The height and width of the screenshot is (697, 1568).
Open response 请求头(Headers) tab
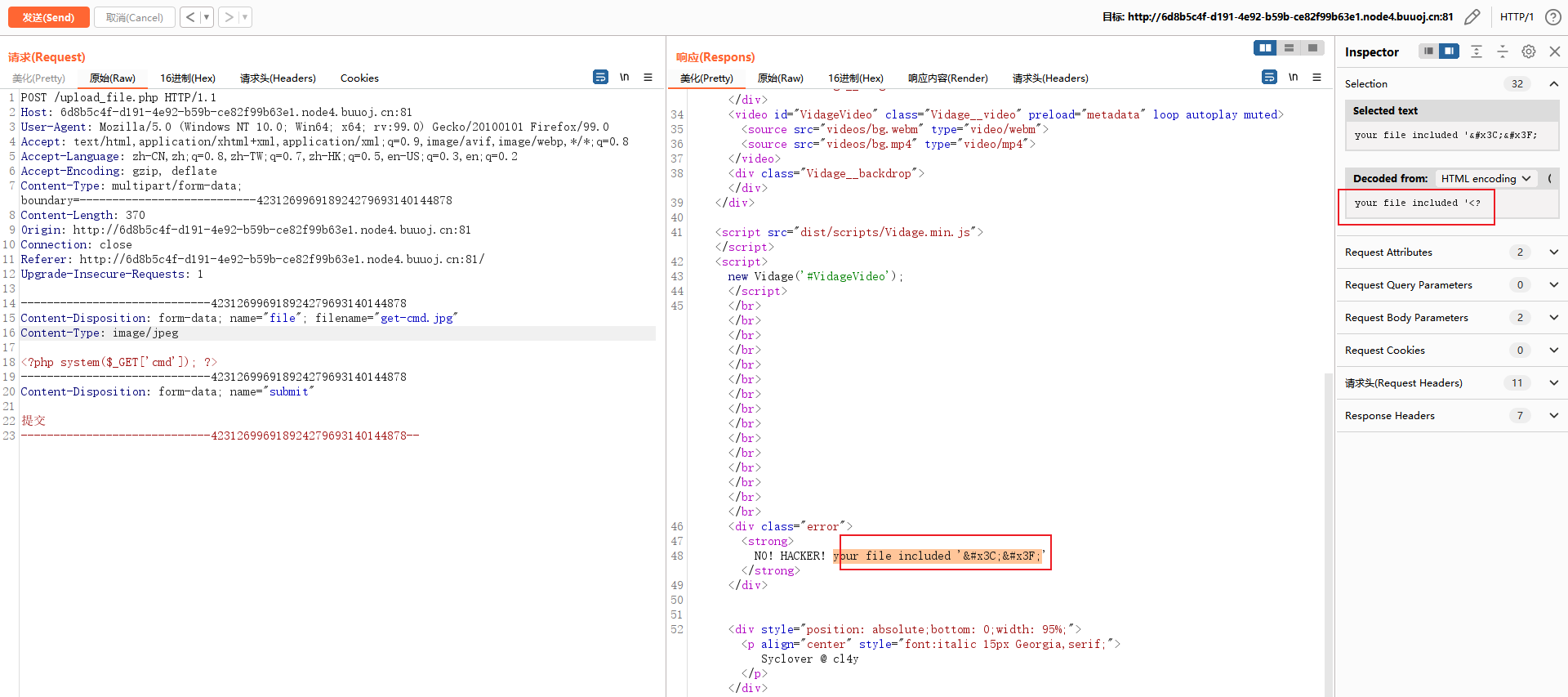1050,78
